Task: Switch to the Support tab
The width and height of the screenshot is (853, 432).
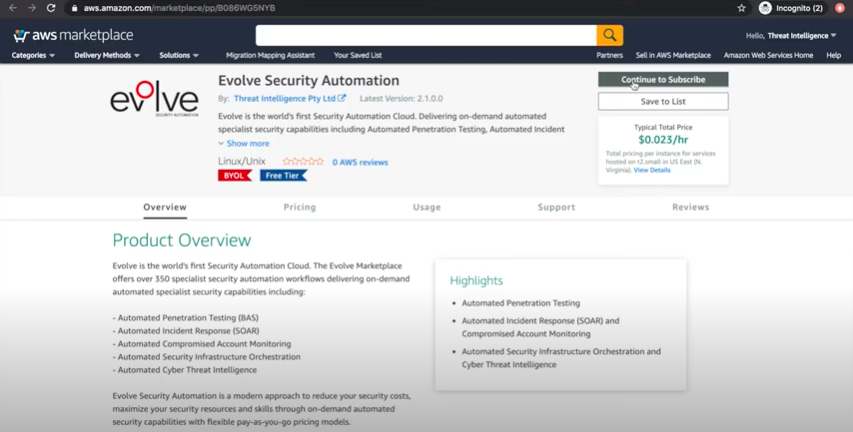Action: point(557,207)
